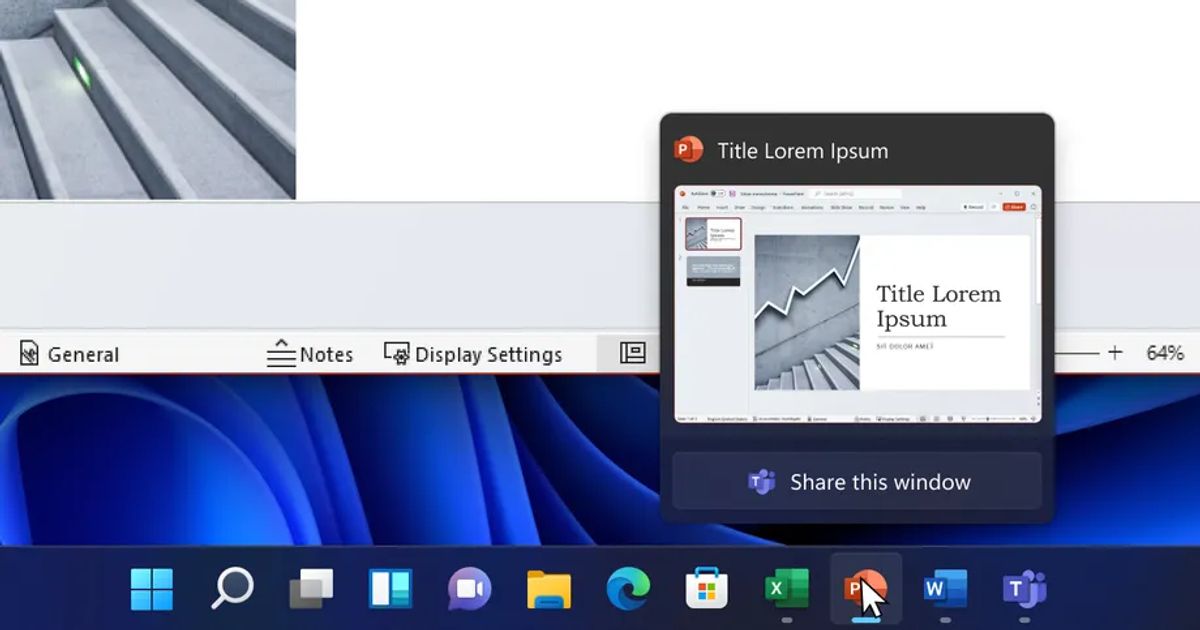This screenshot has height=630, width=1200.
Task: Click the slide view icon beside Display Settings
Action: click(x=631, y=353)
